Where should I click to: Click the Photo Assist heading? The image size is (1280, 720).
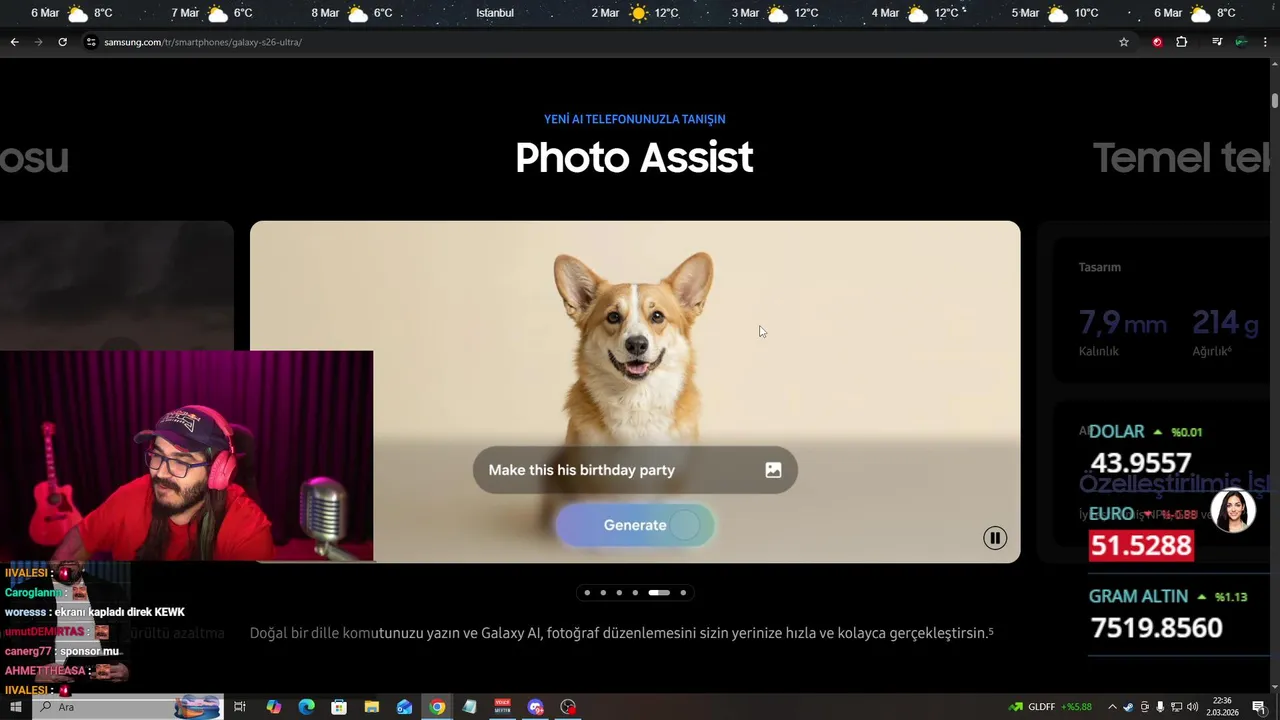point(634,158)
